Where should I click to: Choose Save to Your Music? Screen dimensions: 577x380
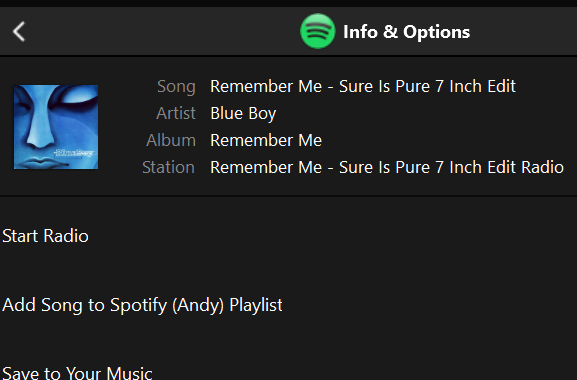(77, 372)
